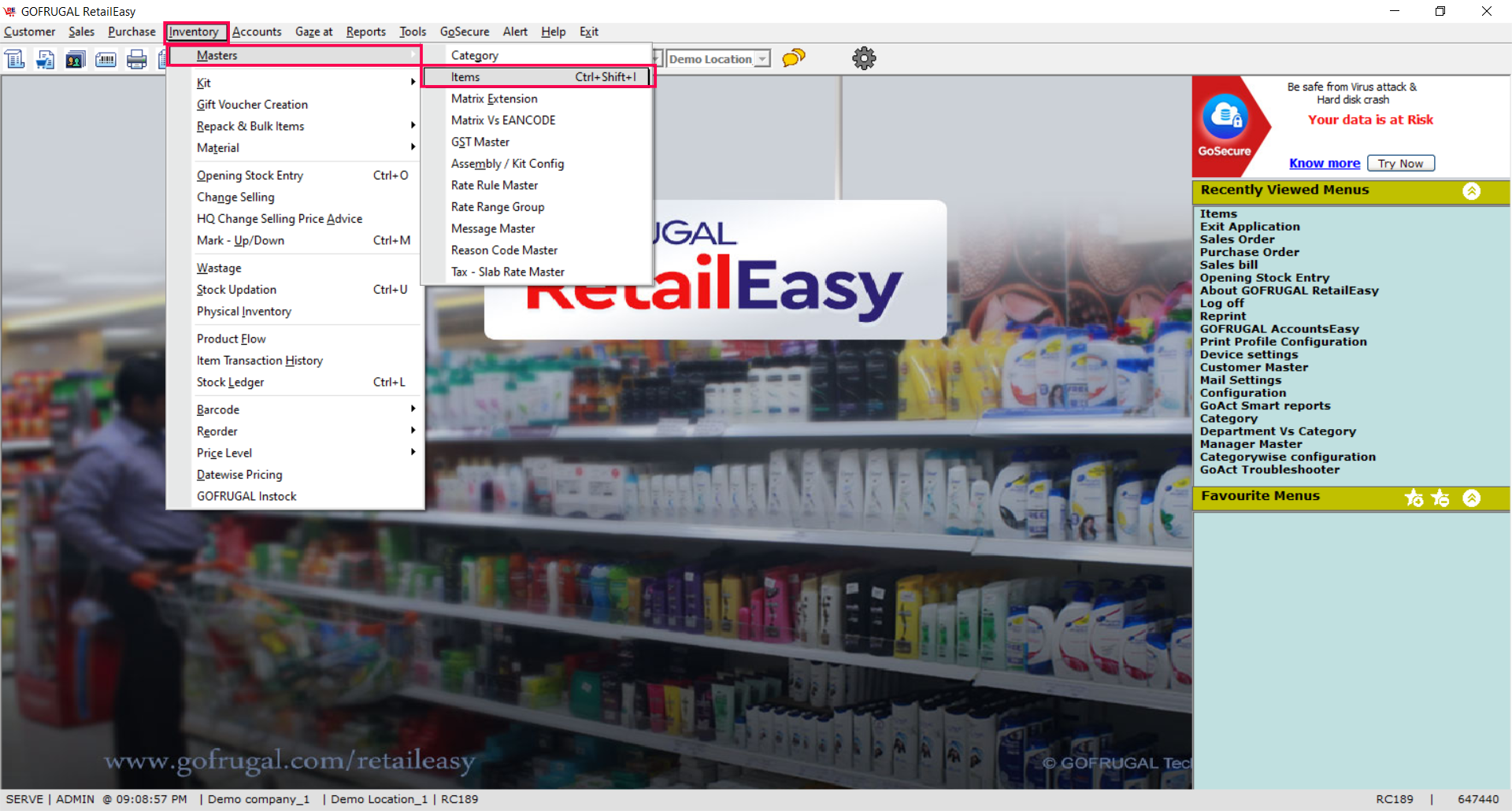Open Customer Master in Recently Viewed Menus
Viewport: 1512px width, 811px height.
coord(1254,367)
